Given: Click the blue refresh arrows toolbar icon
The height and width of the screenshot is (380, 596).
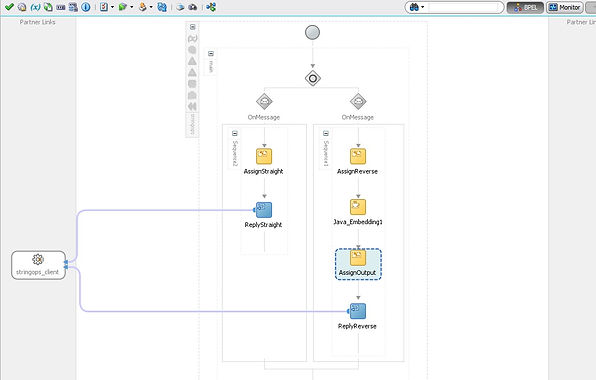Looking at the screenshot, I should pos(162,7).
